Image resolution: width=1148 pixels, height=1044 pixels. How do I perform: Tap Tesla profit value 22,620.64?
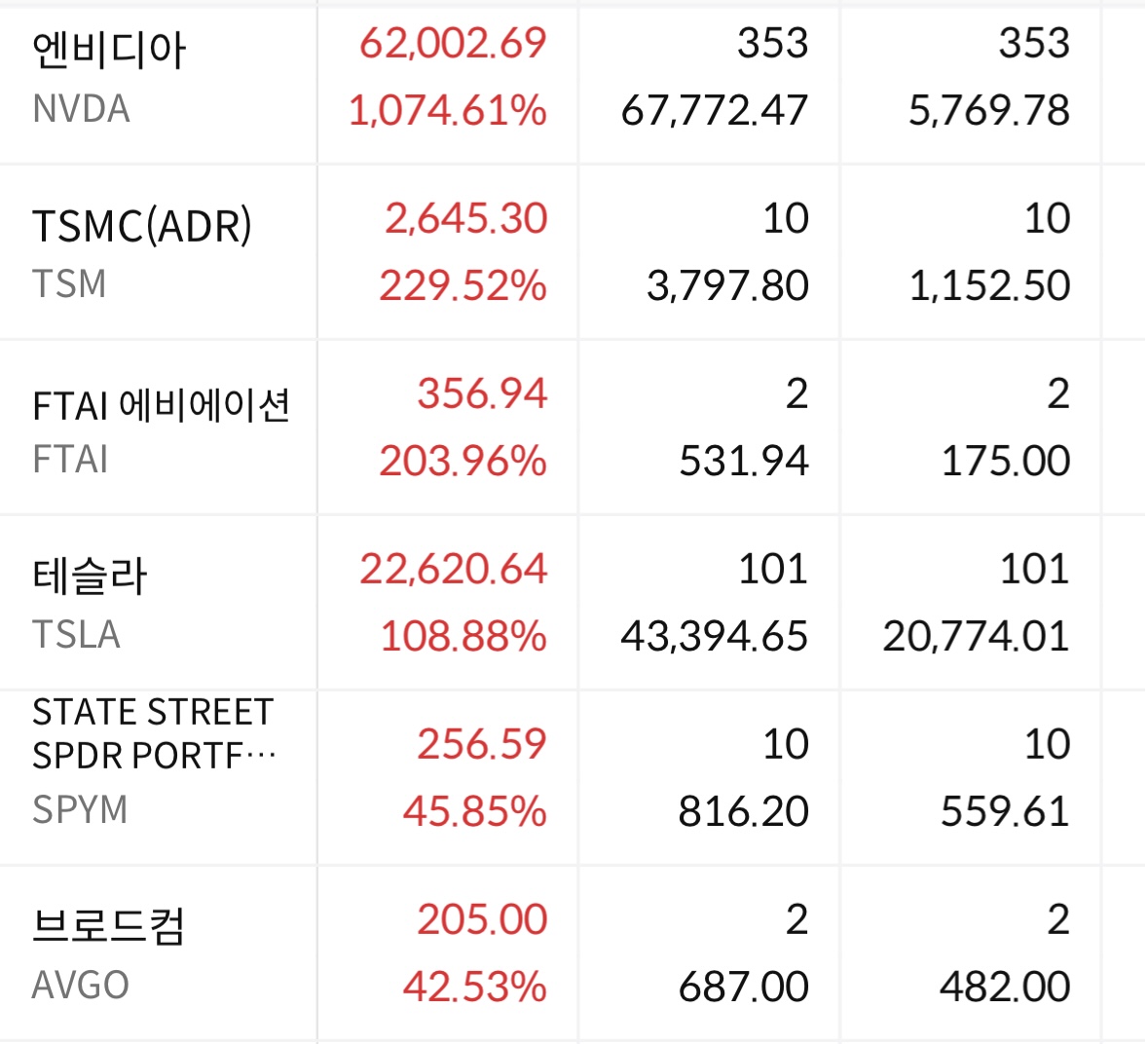[x=453, y=569]
